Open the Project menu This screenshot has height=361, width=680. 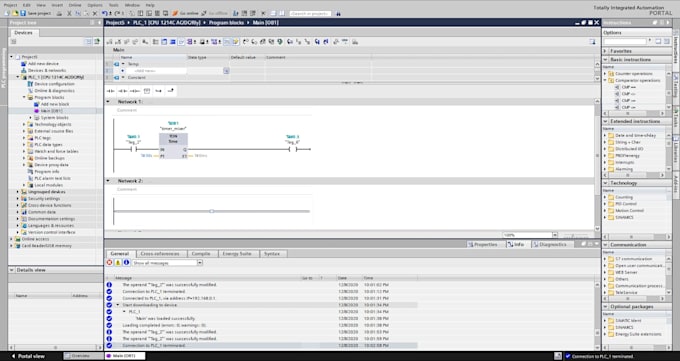click(10, 5)
